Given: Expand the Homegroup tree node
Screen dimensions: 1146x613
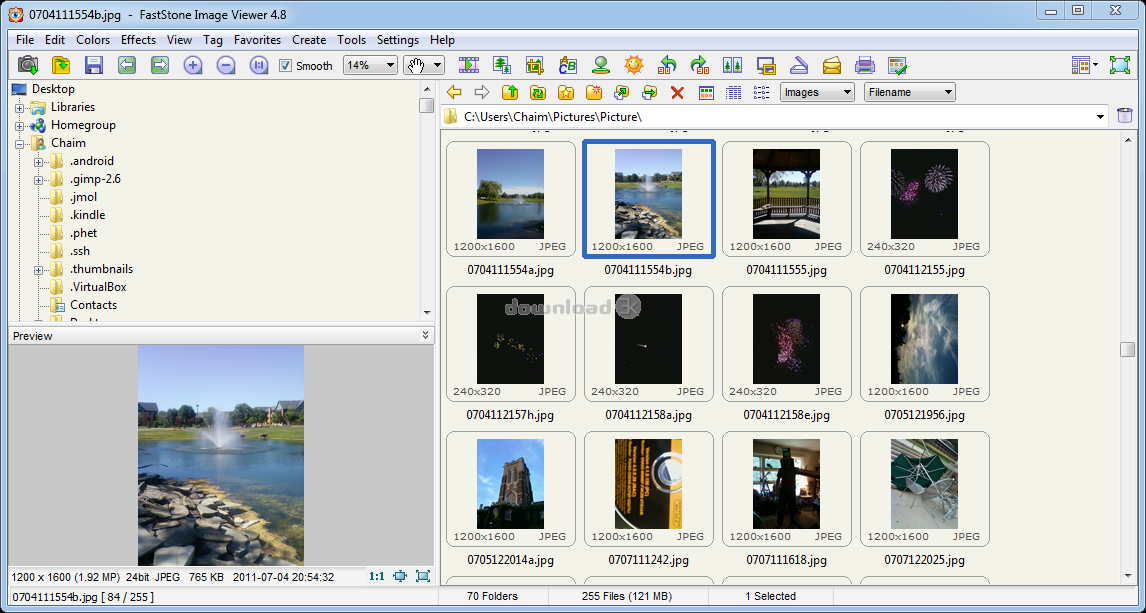Looking at the screenshot, I should [20, 126].
